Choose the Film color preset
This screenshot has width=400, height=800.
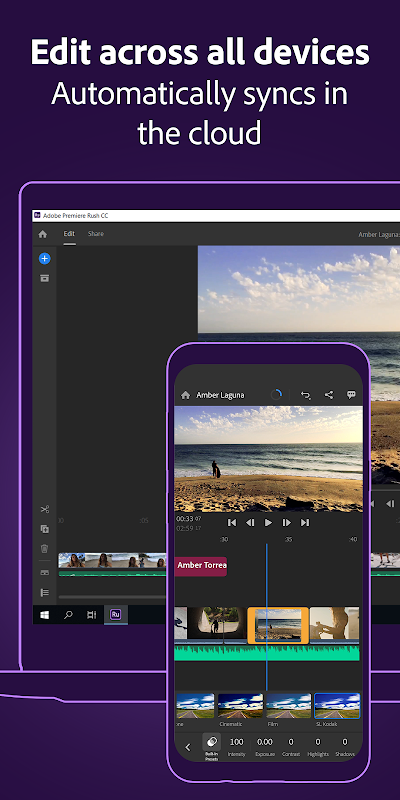tap(288, 706)
